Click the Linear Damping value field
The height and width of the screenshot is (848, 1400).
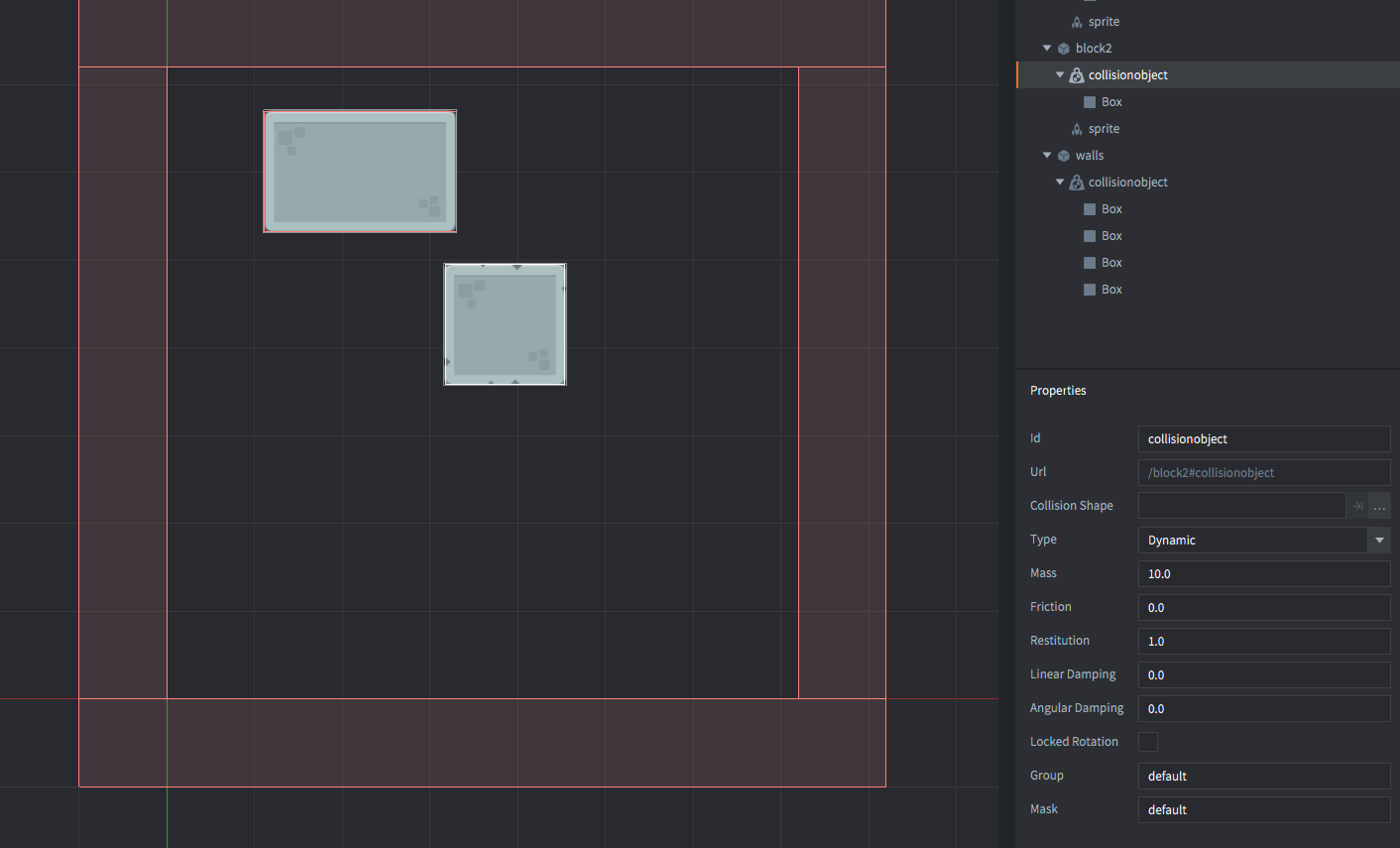1264,674
